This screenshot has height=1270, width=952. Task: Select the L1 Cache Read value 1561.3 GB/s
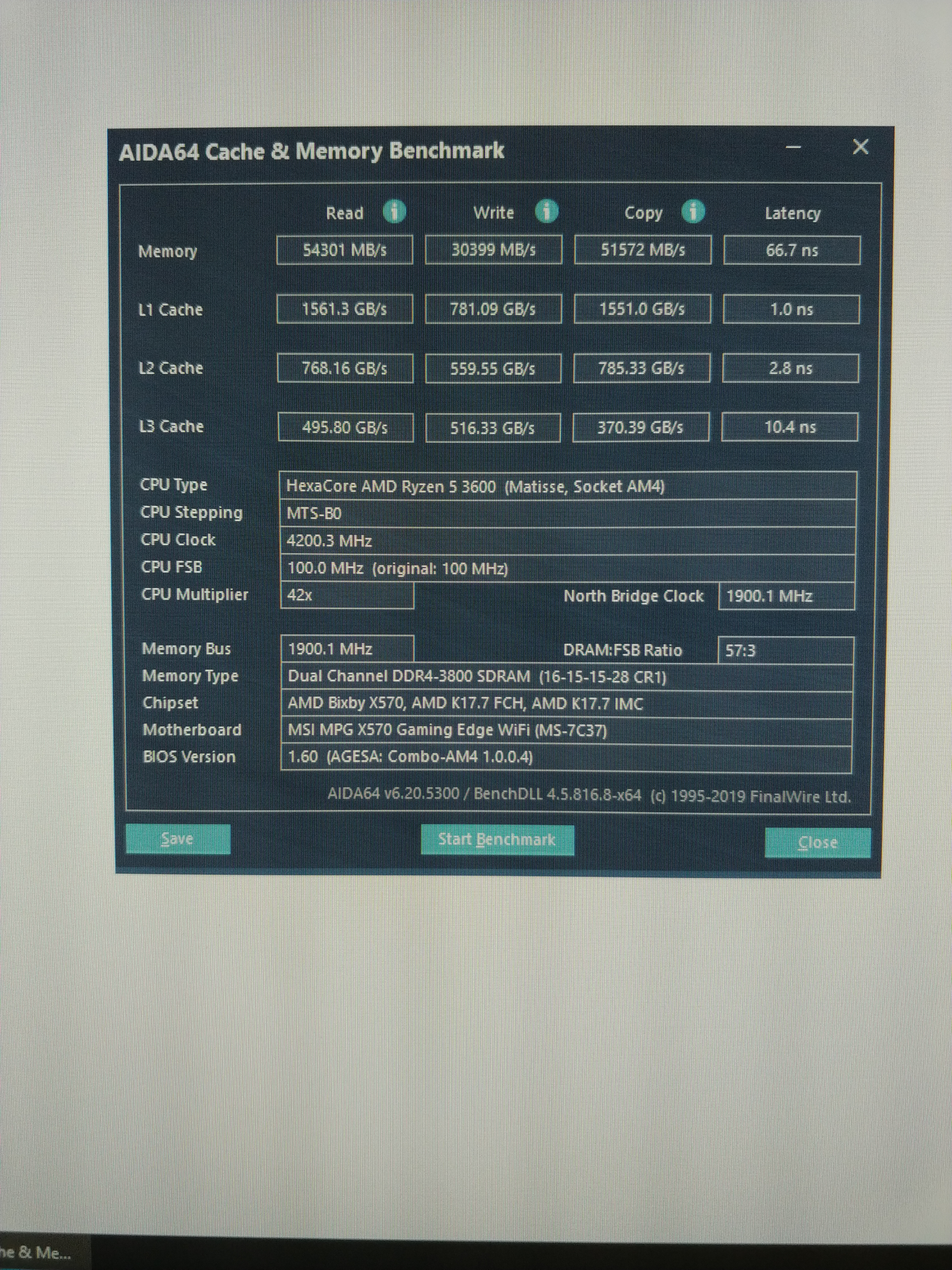(x=345, y=309)
